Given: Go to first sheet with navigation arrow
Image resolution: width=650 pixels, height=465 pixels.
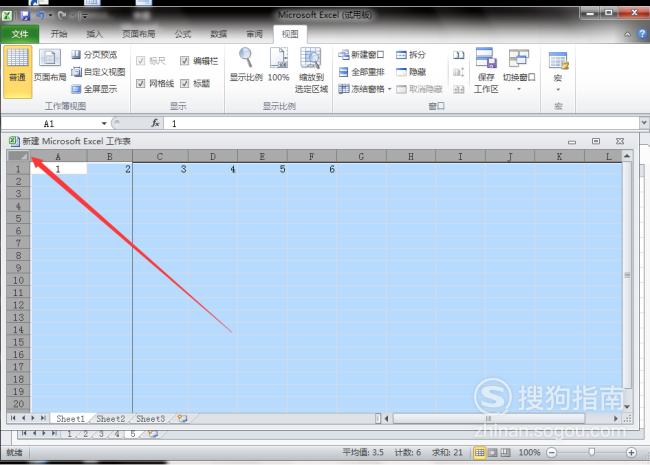Looking at the screenshot, I should tap(13, 418).
